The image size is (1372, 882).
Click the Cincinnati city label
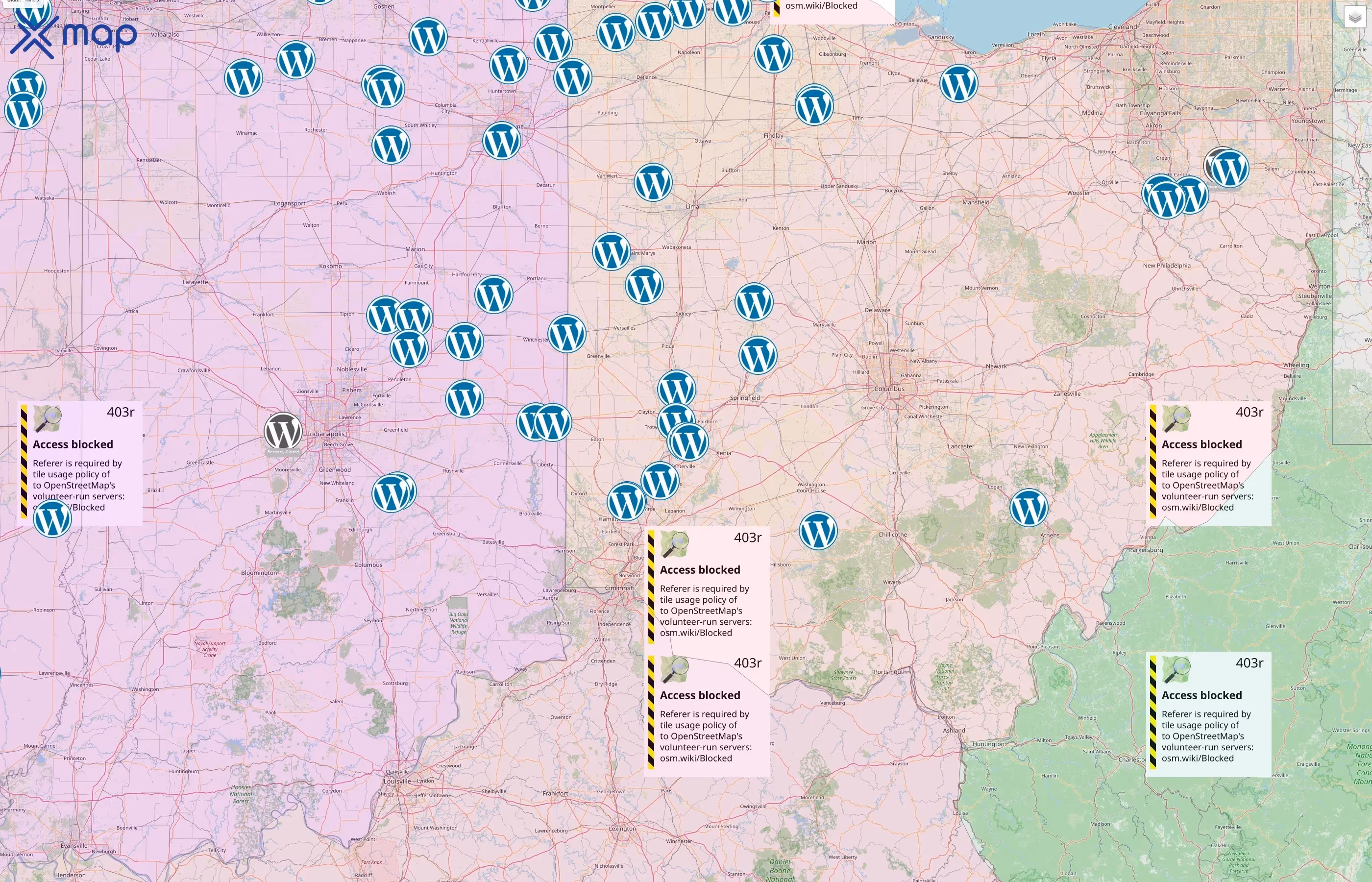pyautogui.click(x=619, y=588)
